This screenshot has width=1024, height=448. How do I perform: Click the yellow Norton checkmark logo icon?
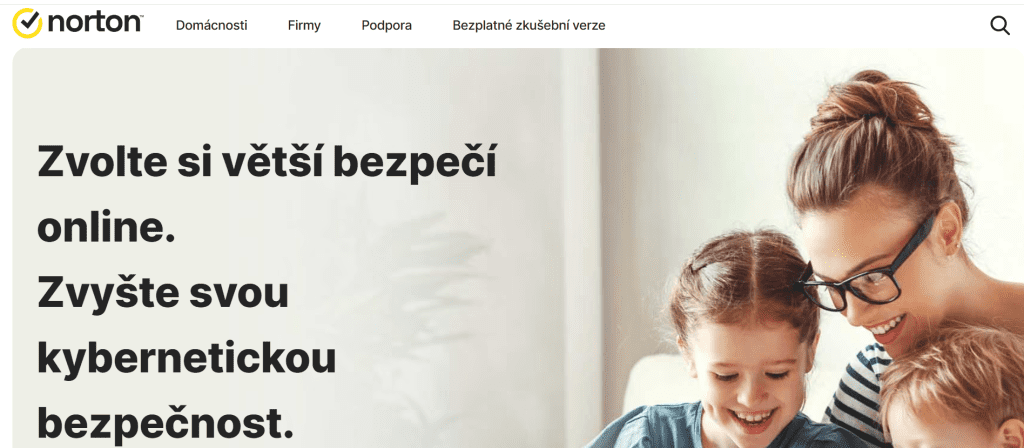27,24
